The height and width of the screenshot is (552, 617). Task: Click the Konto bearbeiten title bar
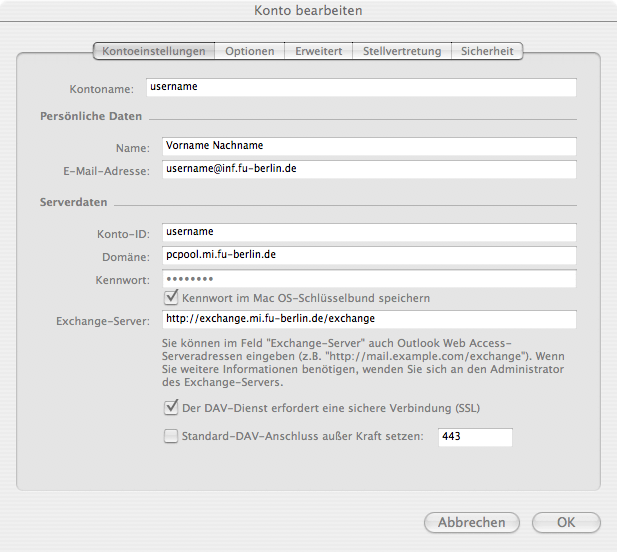308,11
